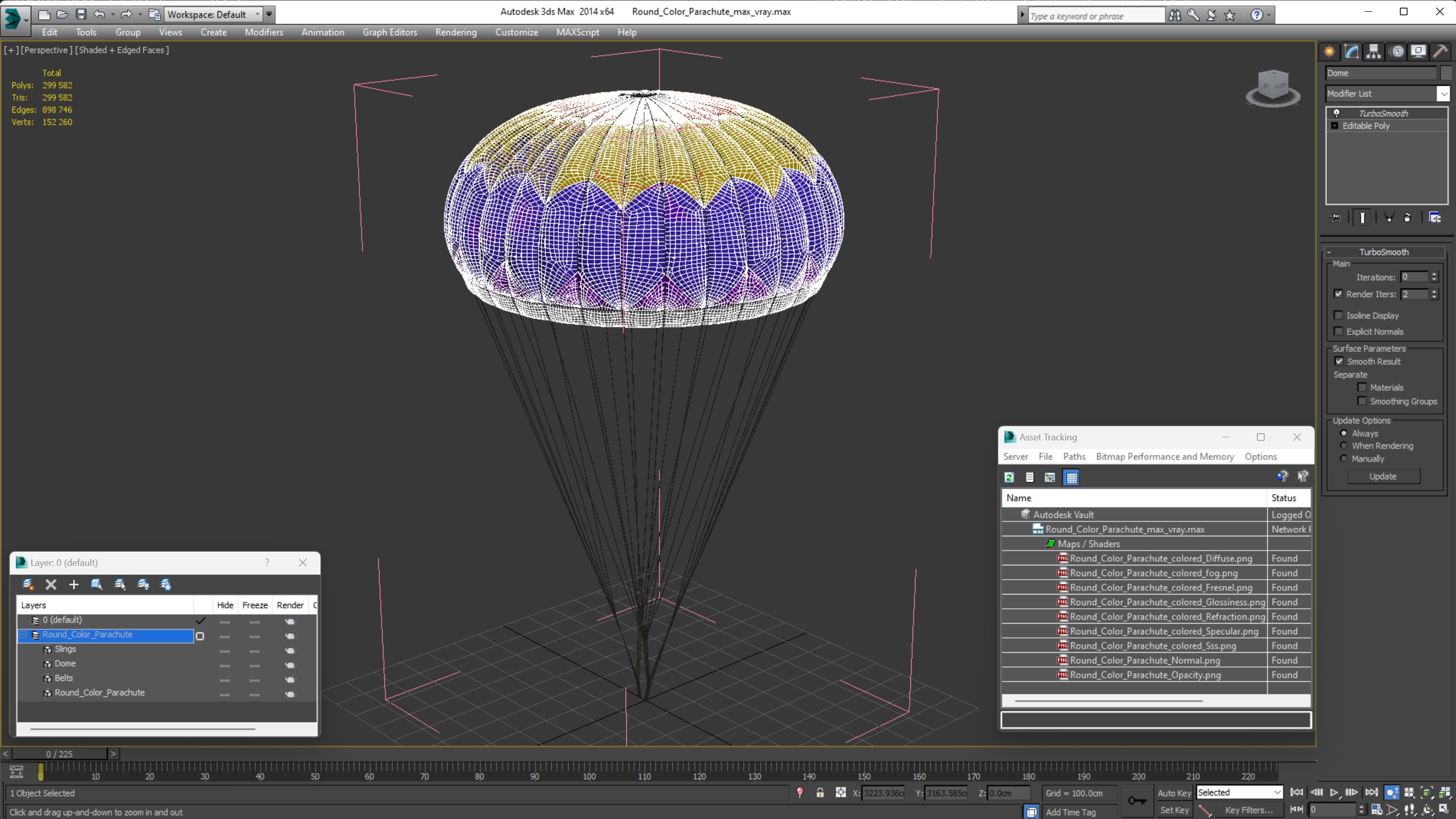Screen dimensions: 1456x819
Task: Collapse the Round_Color_Parachute layer tree
Action: (23, 635)
